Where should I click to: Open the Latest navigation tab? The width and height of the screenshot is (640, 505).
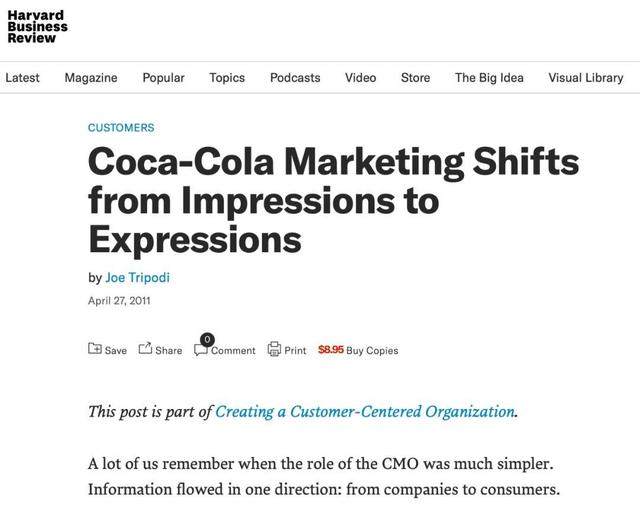(22, 78)
